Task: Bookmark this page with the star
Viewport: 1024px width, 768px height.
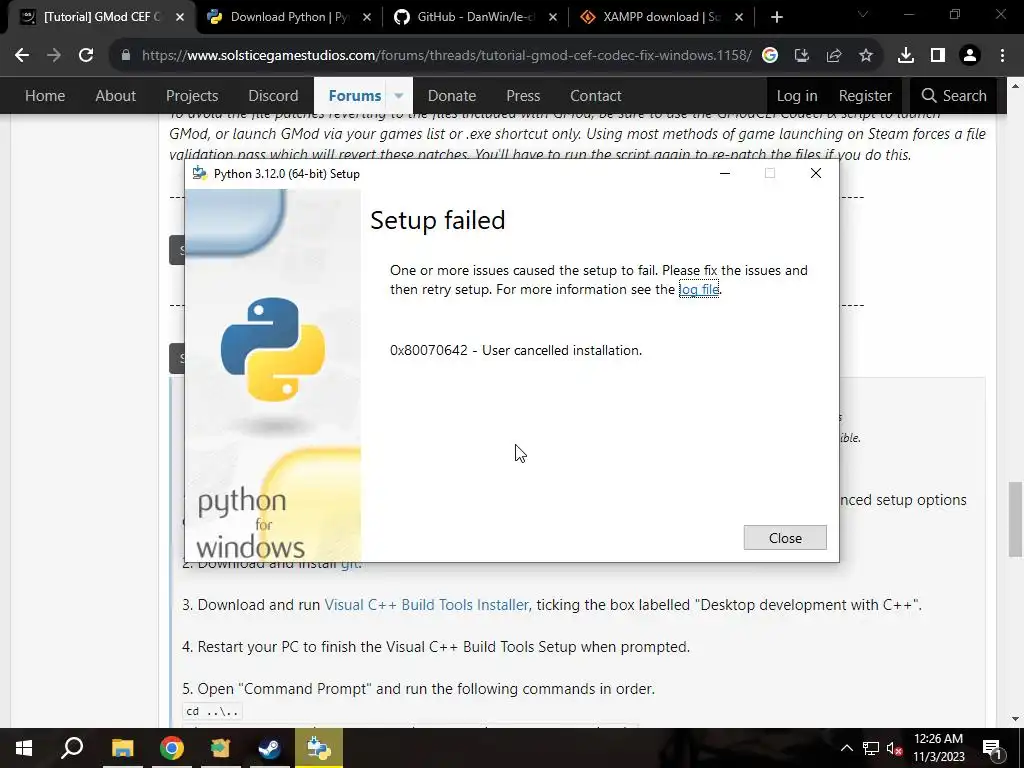Action: (866, 56)
